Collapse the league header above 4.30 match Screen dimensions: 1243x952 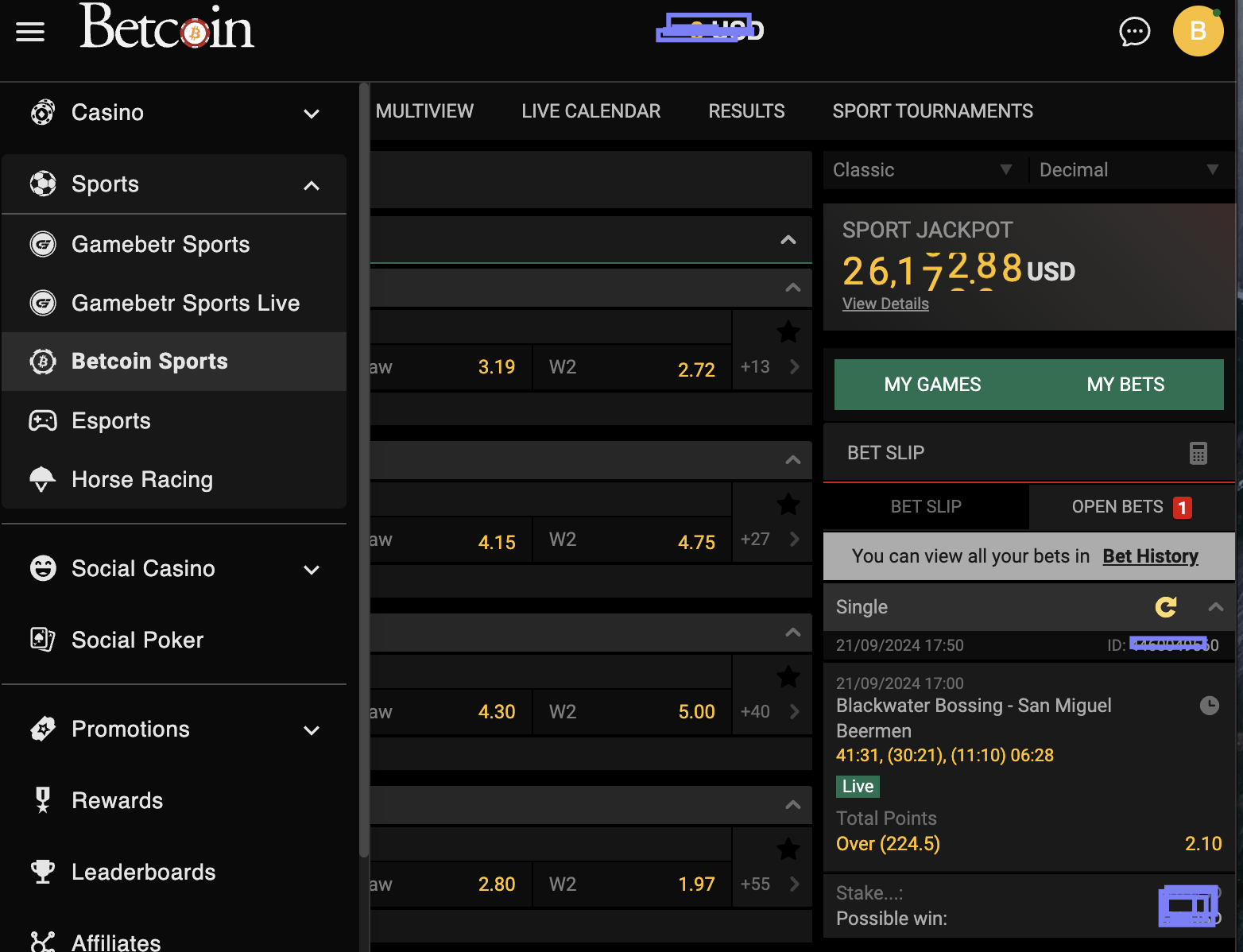tap(792, 633)
